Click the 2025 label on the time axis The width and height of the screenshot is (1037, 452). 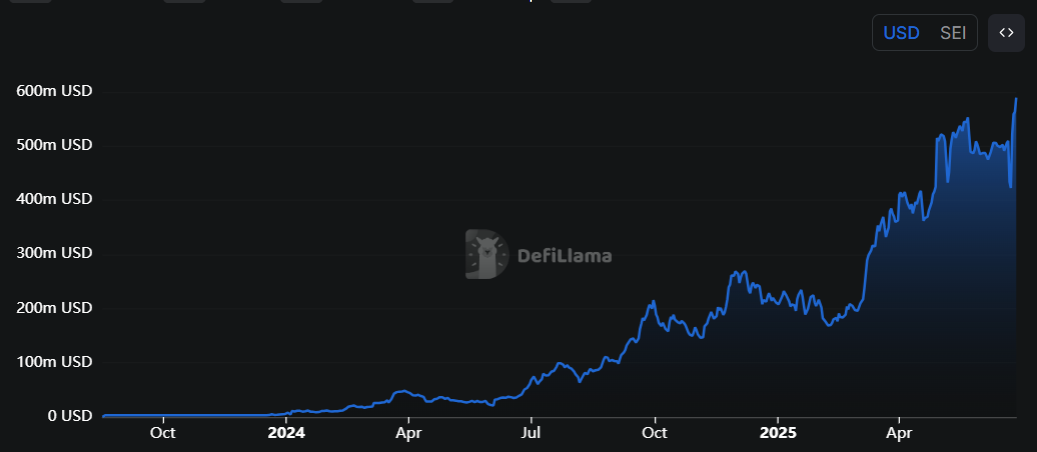coord(777,433)
